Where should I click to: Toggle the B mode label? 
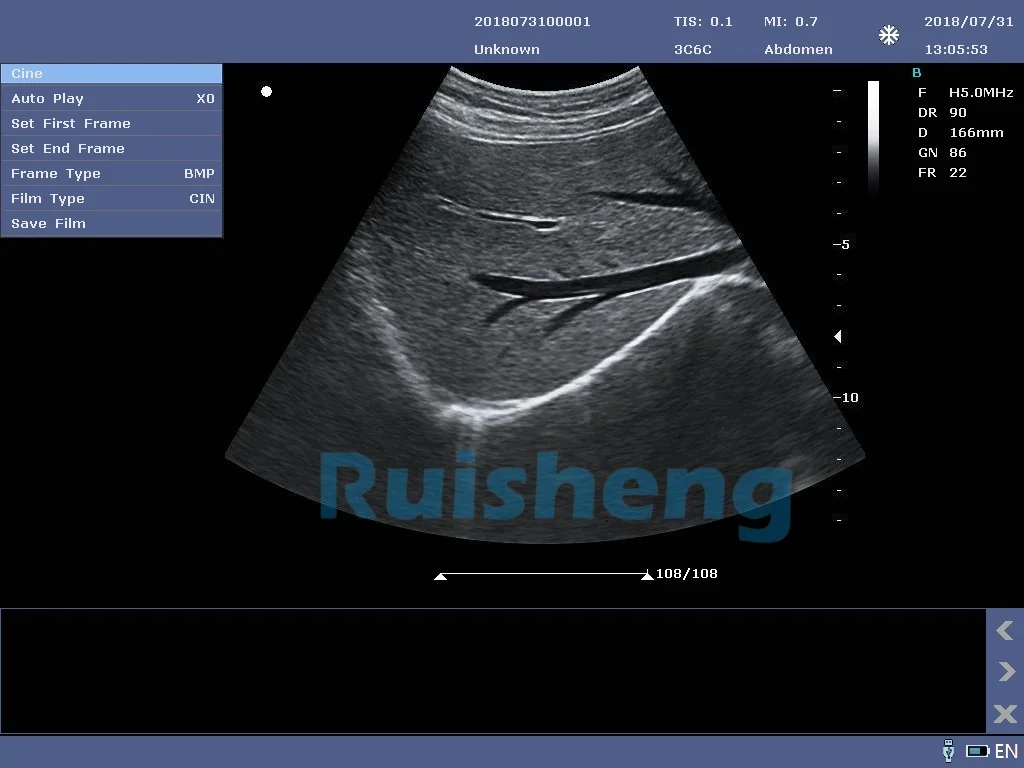click(x=917, y=73)
